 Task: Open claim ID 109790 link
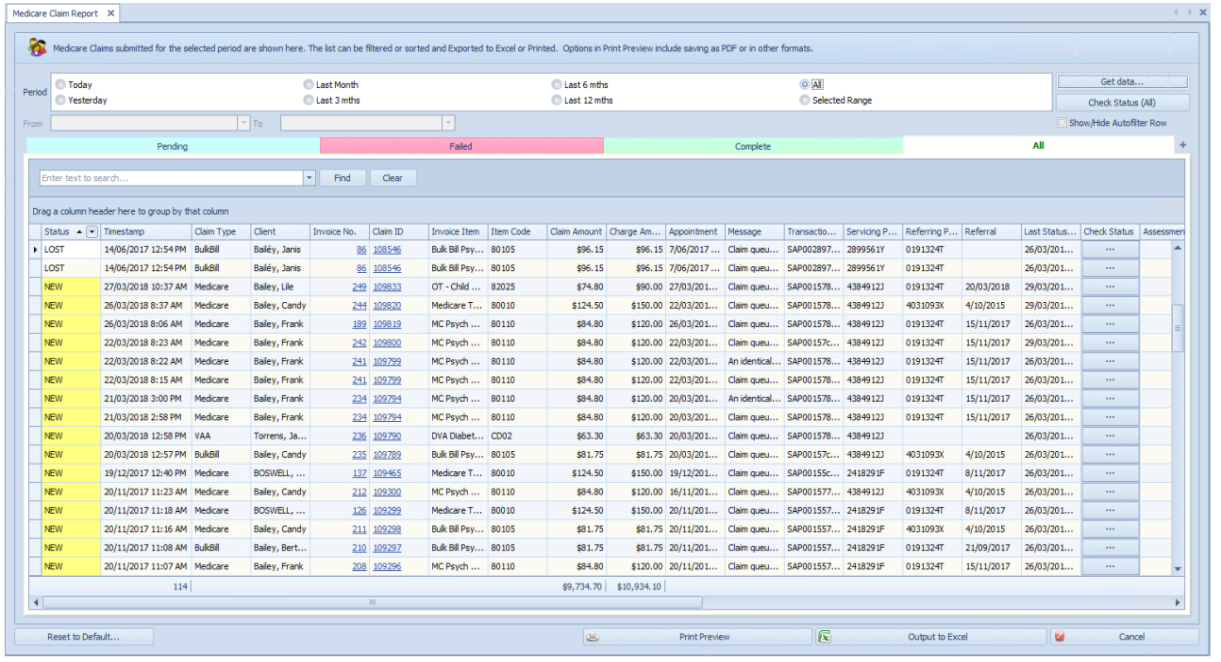387,436
